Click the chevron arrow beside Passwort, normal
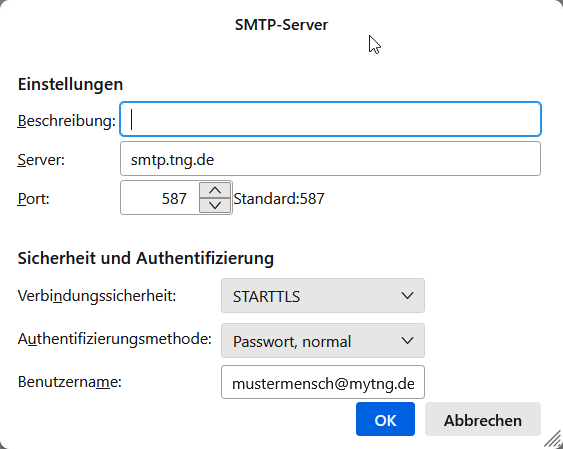Image resolution: width=563 pixels, height=449 pixels. [407, 341]
